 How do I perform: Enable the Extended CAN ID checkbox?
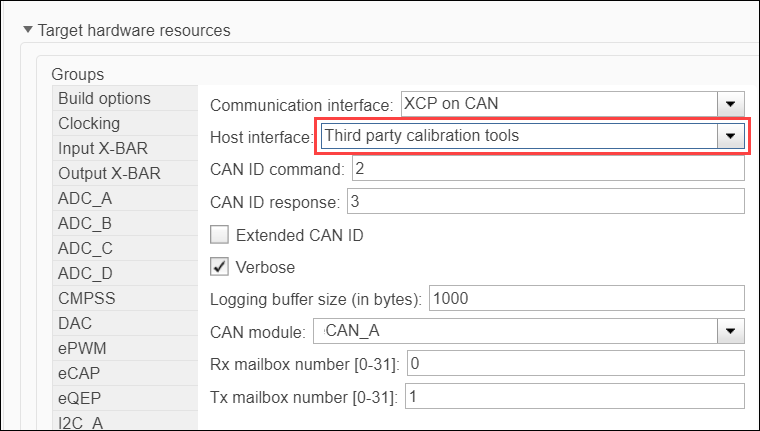pyautogui.click(x=219, y=236)
